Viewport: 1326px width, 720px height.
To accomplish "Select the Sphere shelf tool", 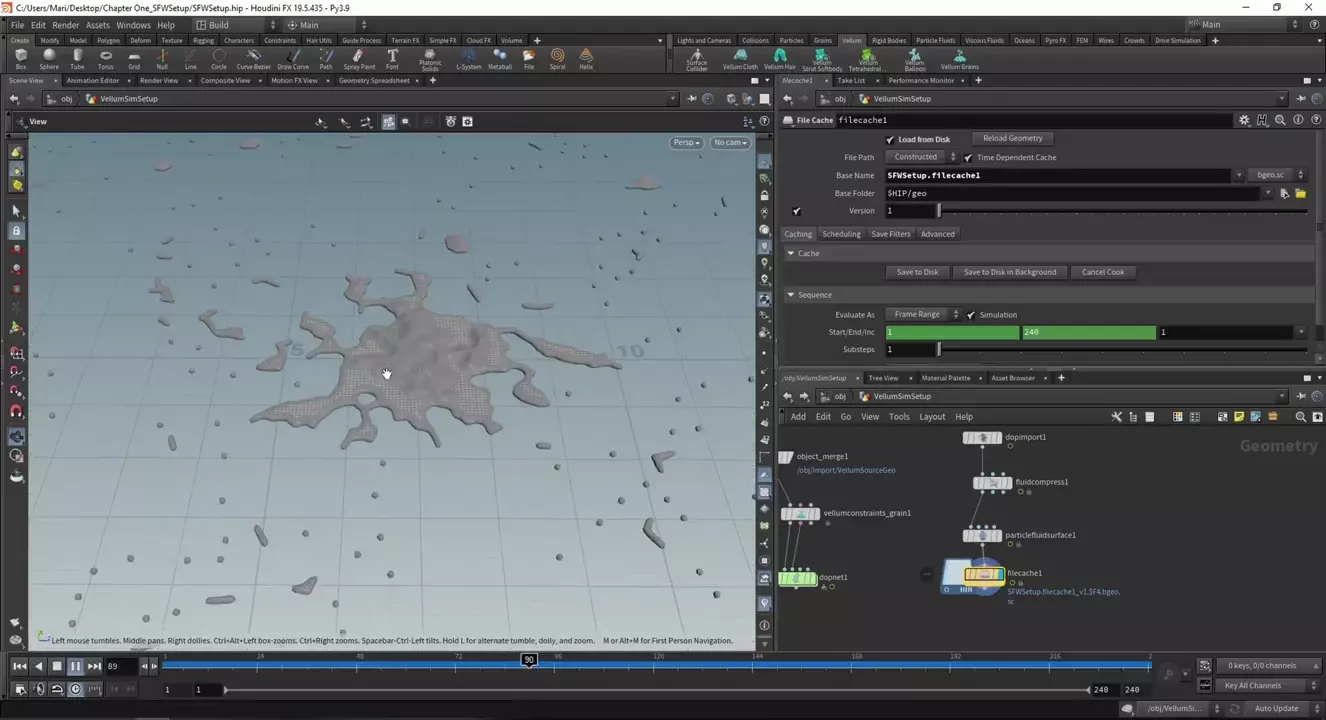I will (x=48, y=59).
